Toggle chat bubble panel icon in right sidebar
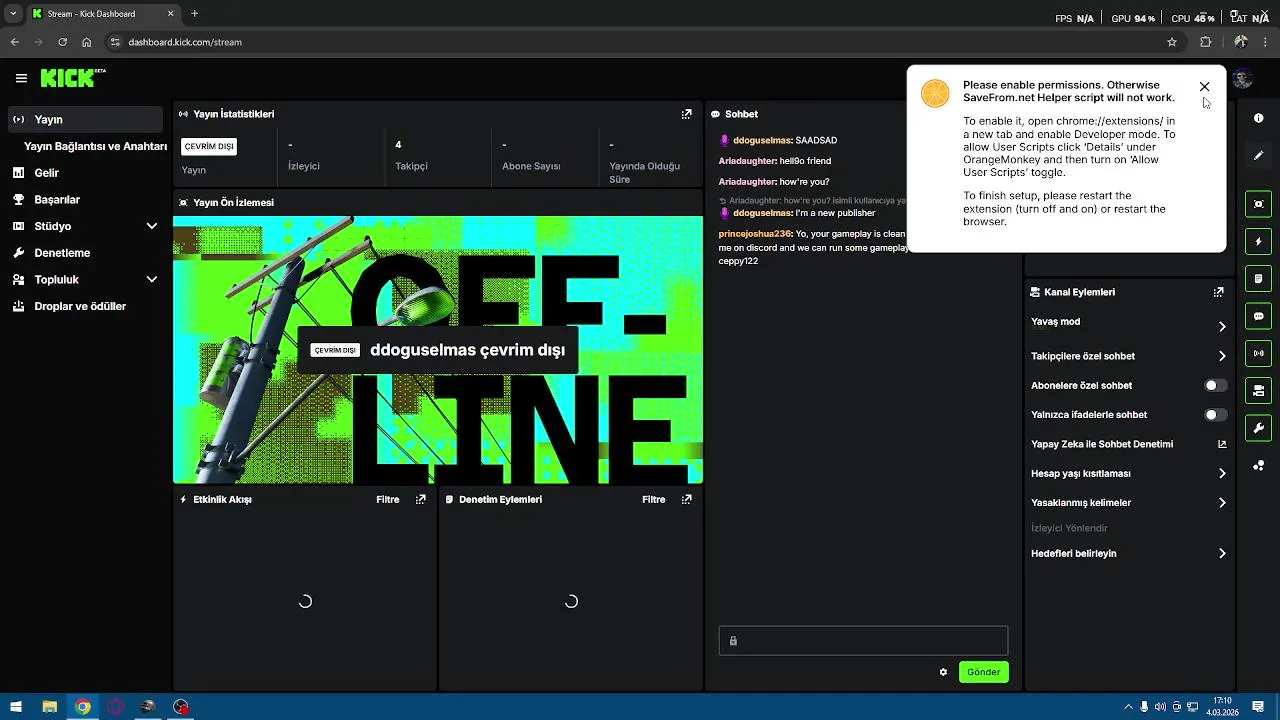 point(1258,316)
